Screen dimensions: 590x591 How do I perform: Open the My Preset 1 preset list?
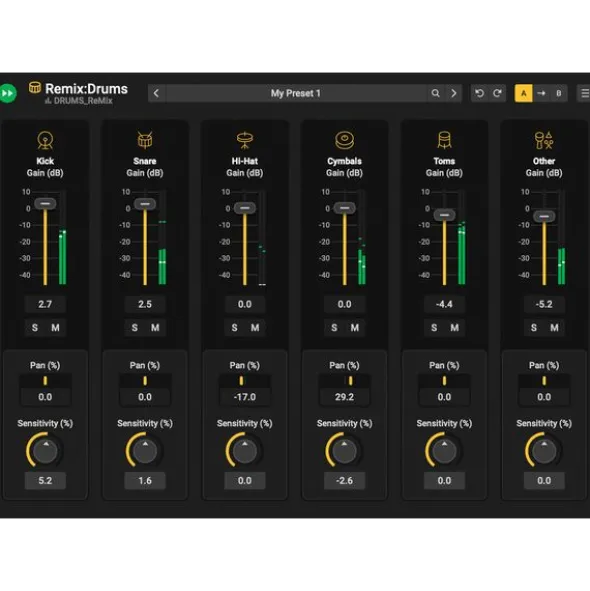296,93
